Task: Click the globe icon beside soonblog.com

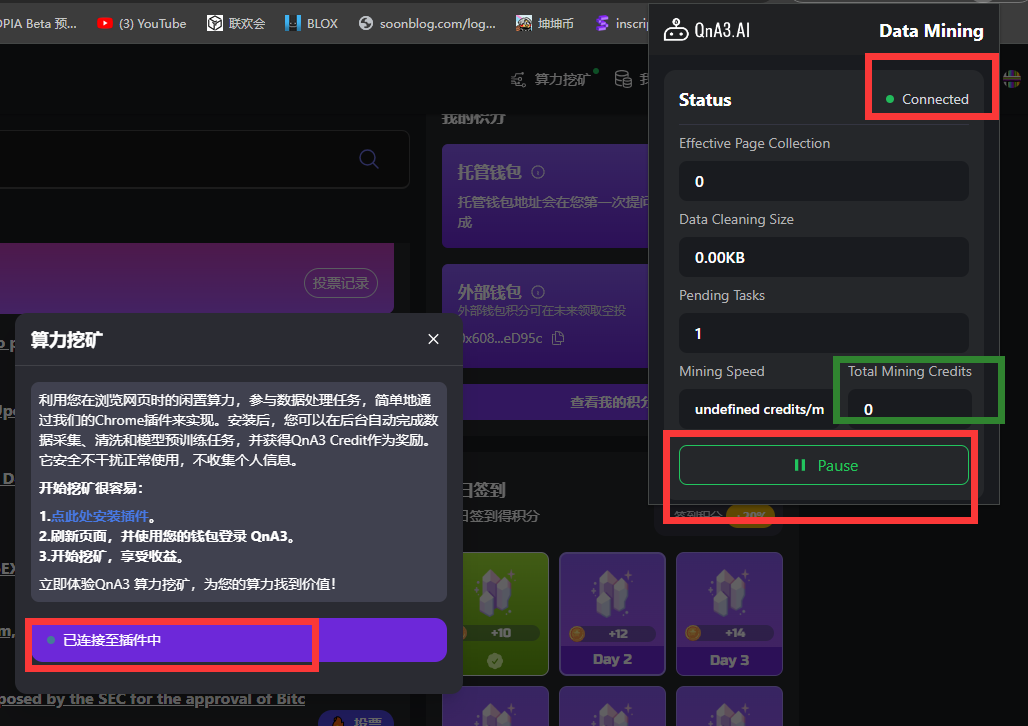Action: click(366, 24)
